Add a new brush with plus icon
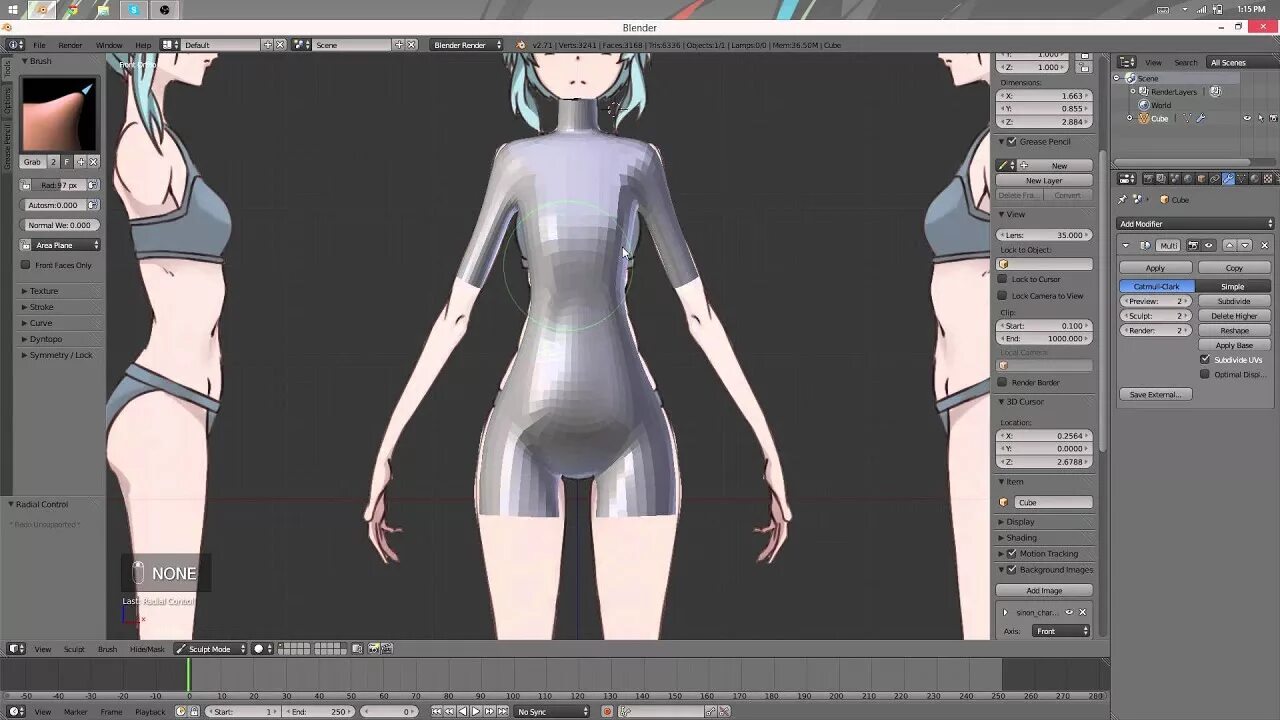Screen dimensions: 1280x720 tap(81, 161)
